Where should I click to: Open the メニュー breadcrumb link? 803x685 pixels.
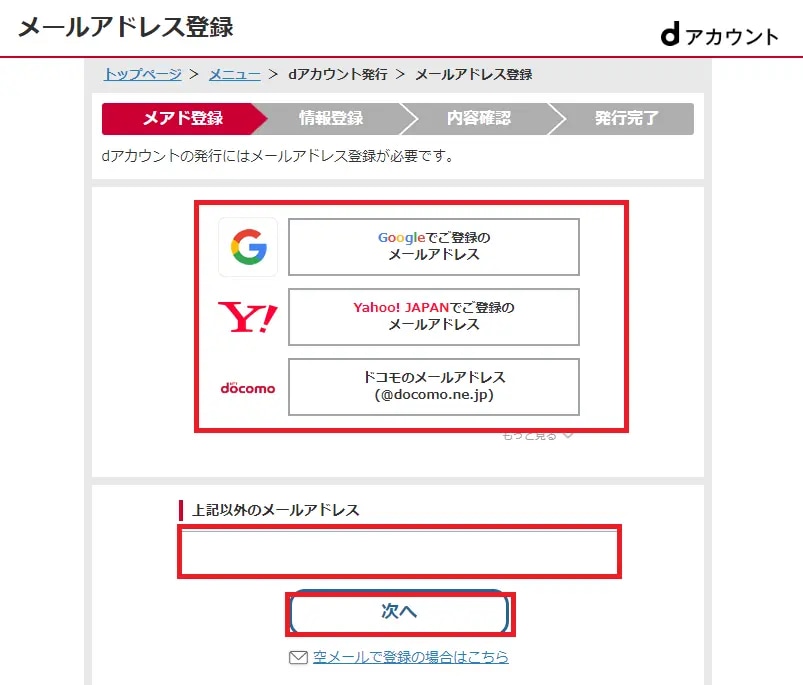235,74
